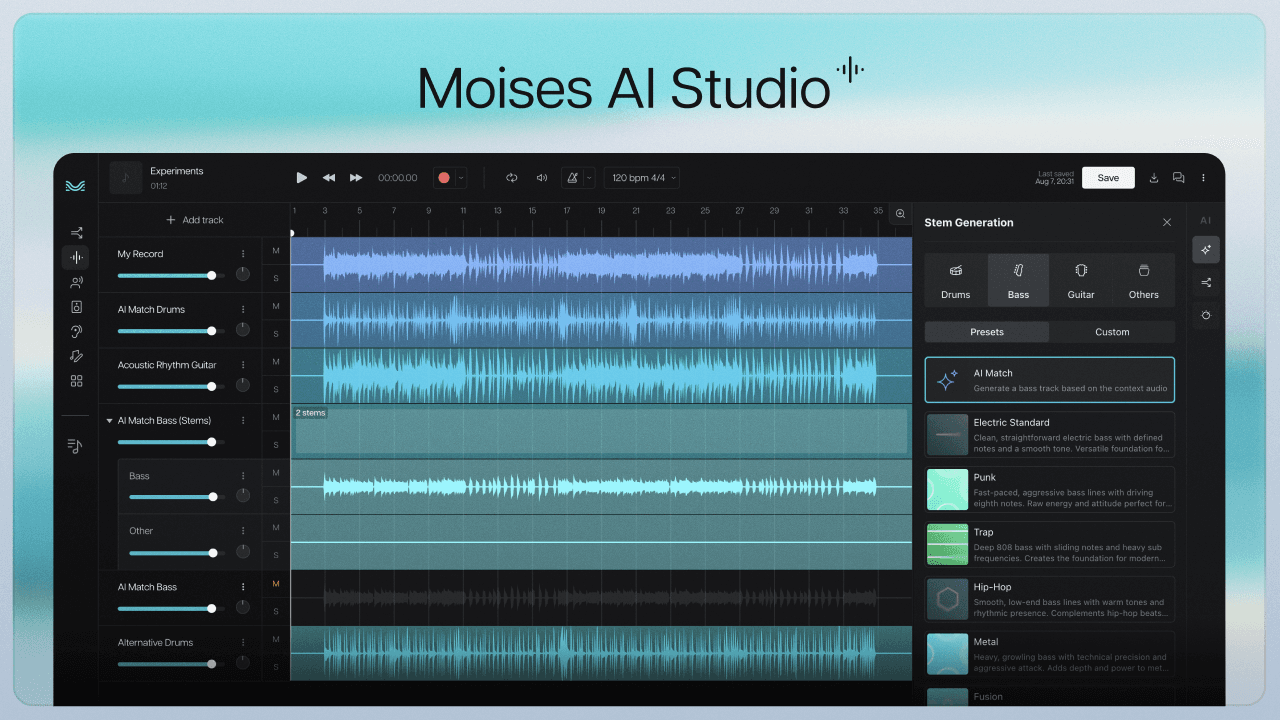
Task: Open the guitar sidebar icon
Action: tap(76, 356)
